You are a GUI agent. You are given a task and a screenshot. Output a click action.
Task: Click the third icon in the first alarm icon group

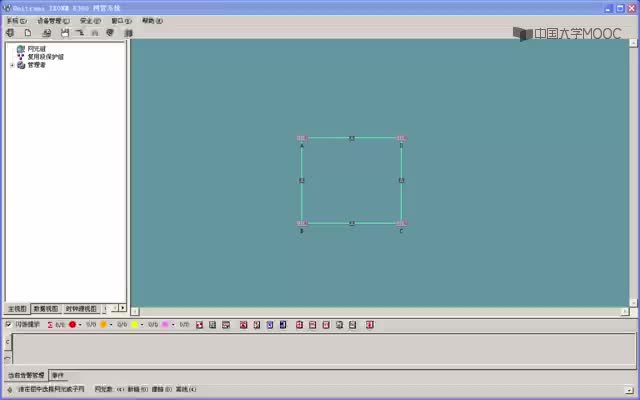click(x=226, y=325)
